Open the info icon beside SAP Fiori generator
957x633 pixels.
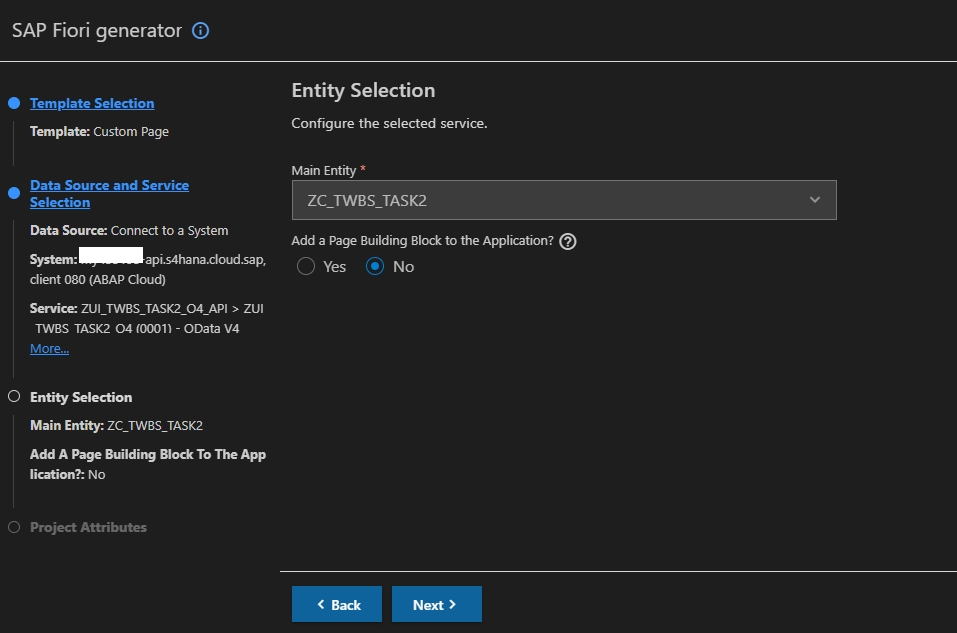pos(200,31)
